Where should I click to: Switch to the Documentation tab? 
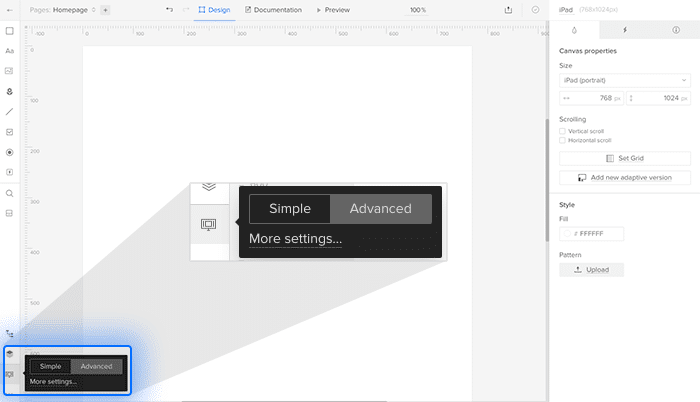pos(273,10)
